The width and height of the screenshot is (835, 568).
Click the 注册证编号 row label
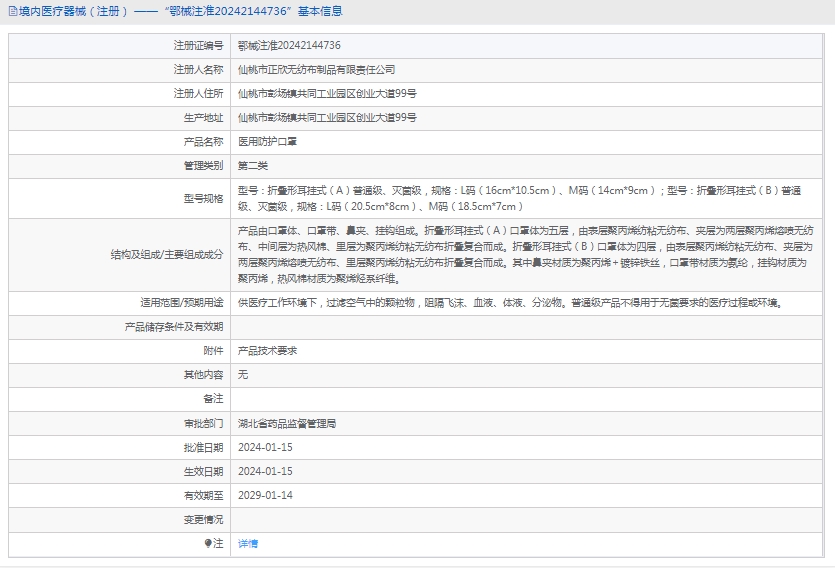point(198,46)
